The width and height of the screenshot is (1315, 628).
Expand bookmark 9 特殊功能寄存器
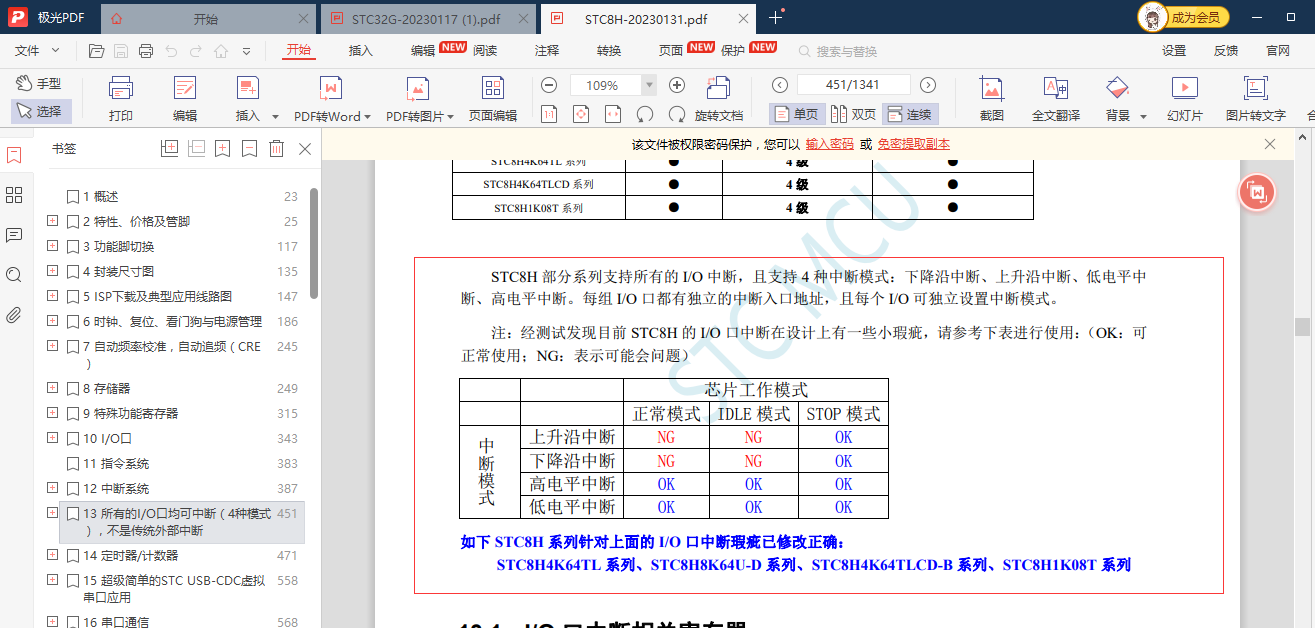pos(53,413)
